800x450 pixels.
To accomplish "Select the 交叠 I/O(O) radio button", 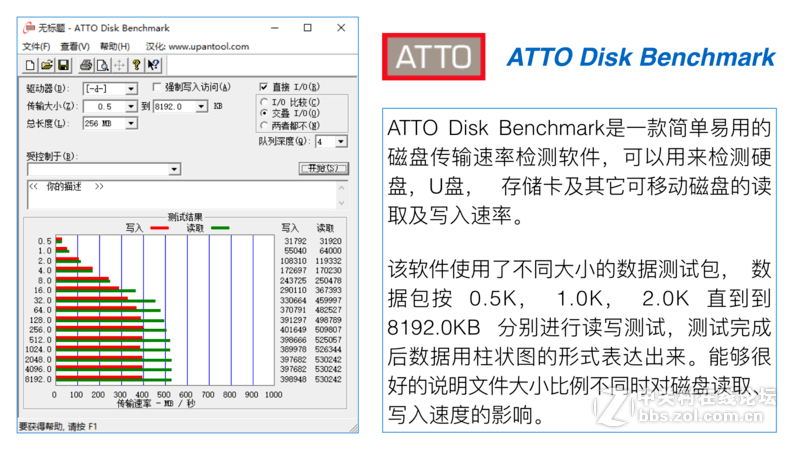I will 264,113.
